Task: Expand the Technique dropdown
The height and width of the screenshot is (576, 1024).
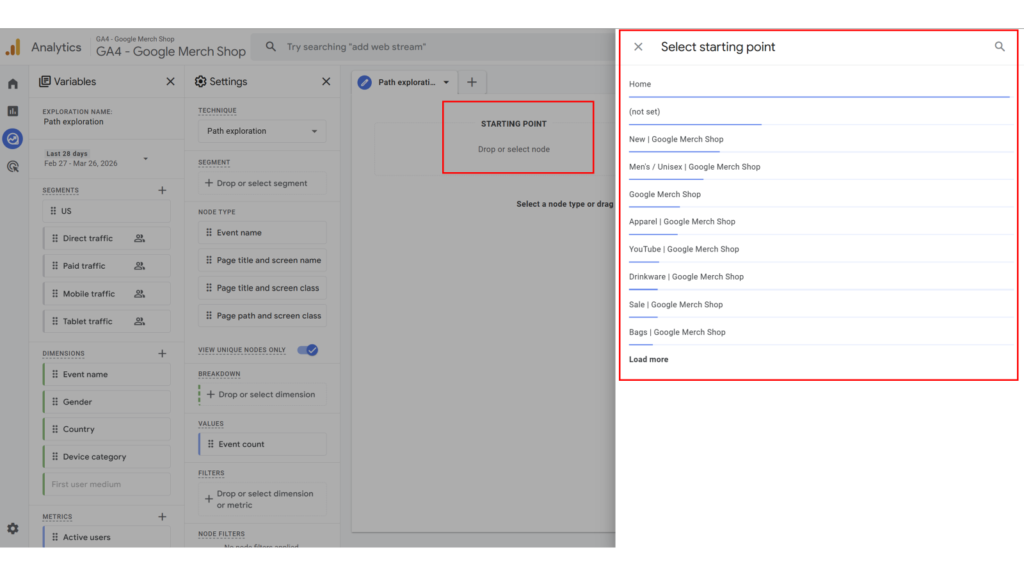Action: [261, 131]
